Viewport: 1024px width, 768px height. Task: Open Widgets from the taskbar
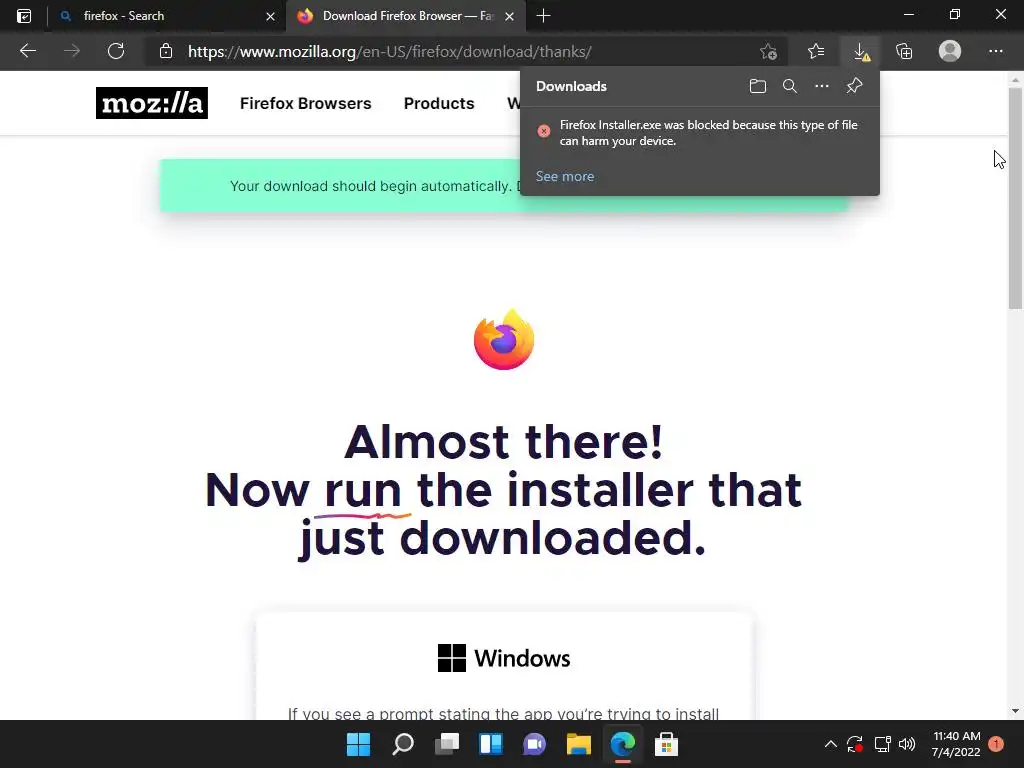(x=490, y=744)
